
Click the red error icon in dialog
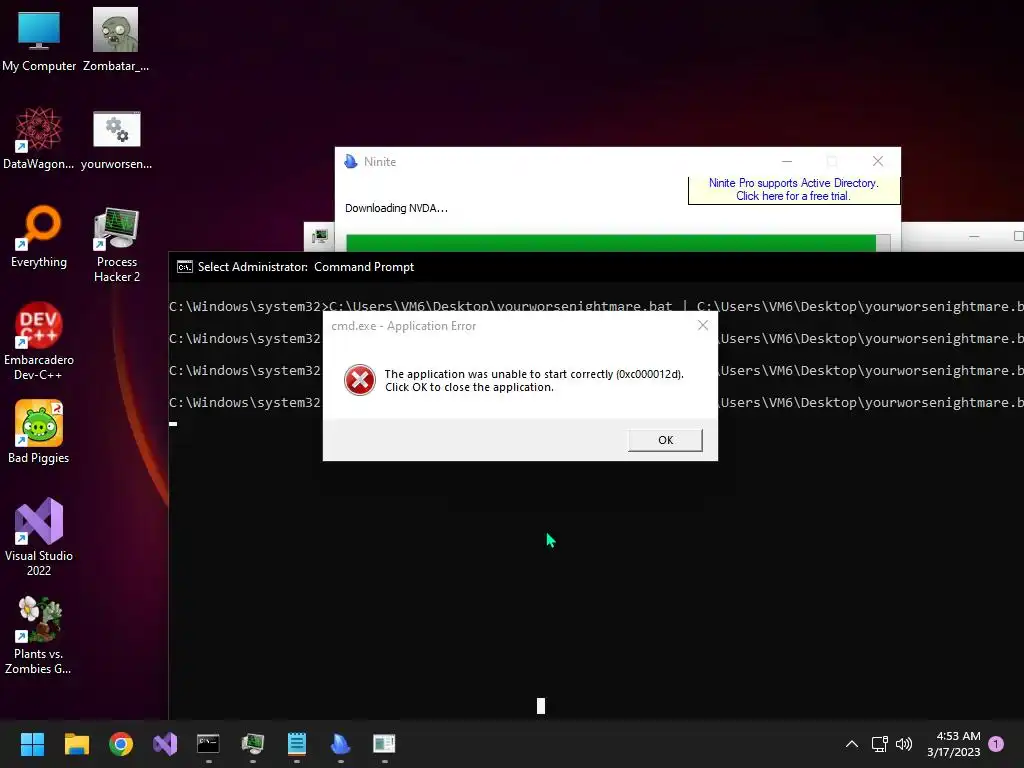pyautogui.click(x=360, y=380)
